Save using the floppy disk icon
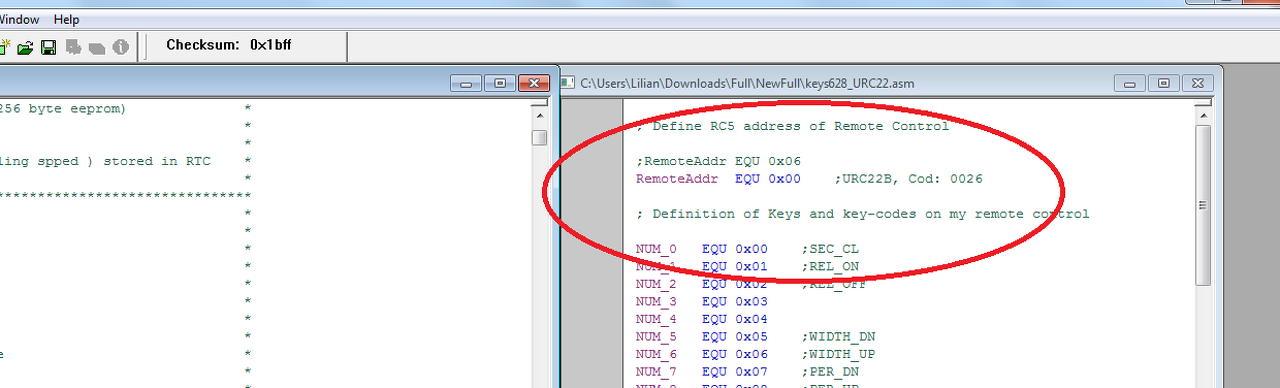The height and width of the screenshot is (388, 1280). coord(48,47)
